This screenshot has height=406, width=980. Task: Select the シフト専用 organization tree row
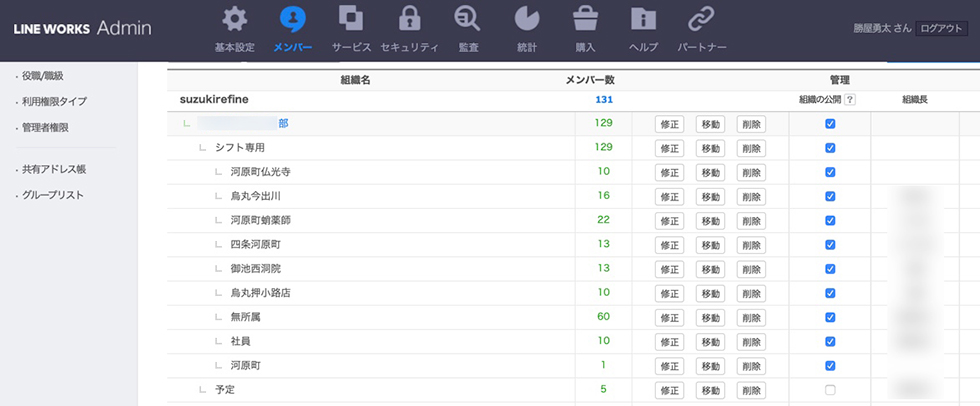[x=240, y=148]
